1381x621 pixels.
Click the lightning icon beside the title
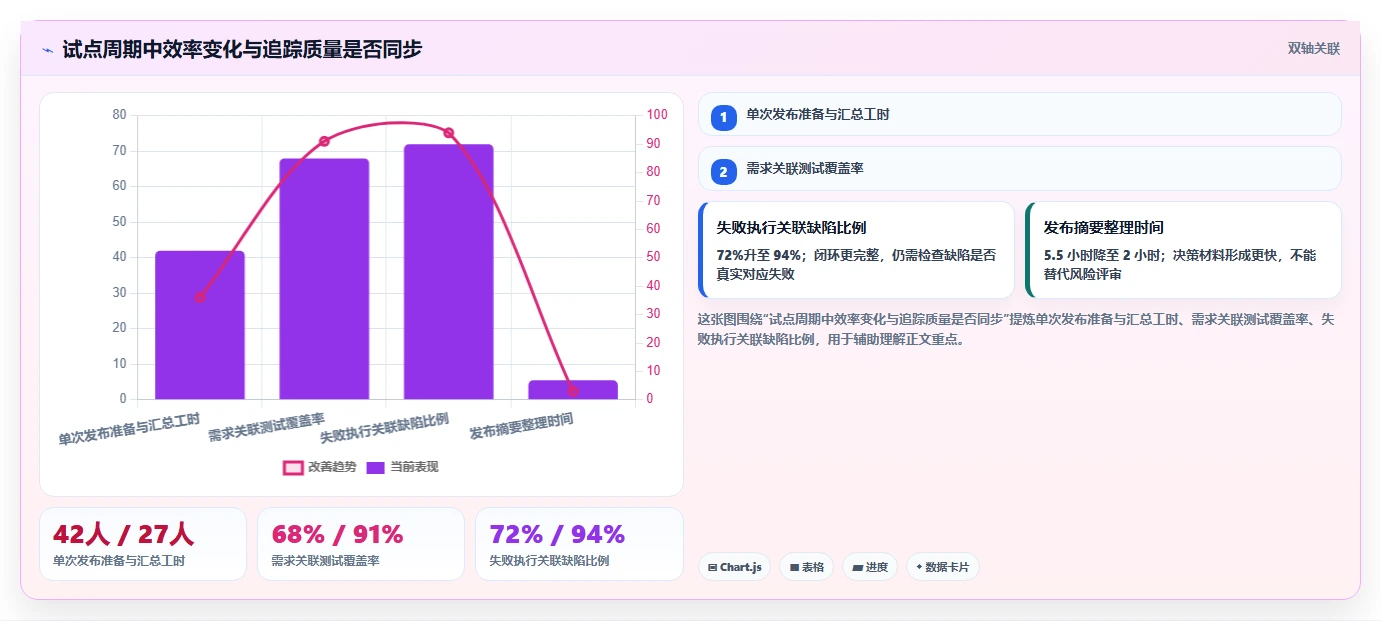47,49
